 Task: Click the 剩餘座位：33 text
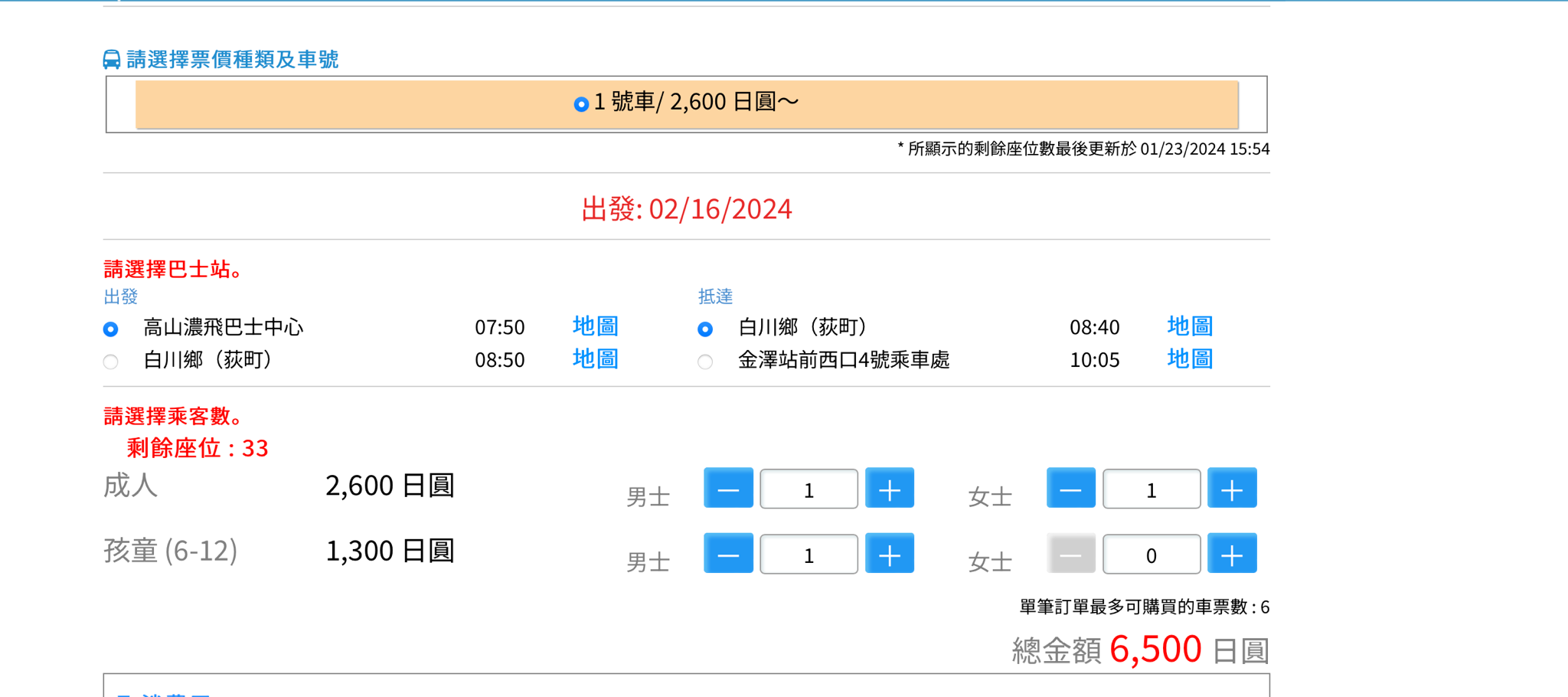198,448
